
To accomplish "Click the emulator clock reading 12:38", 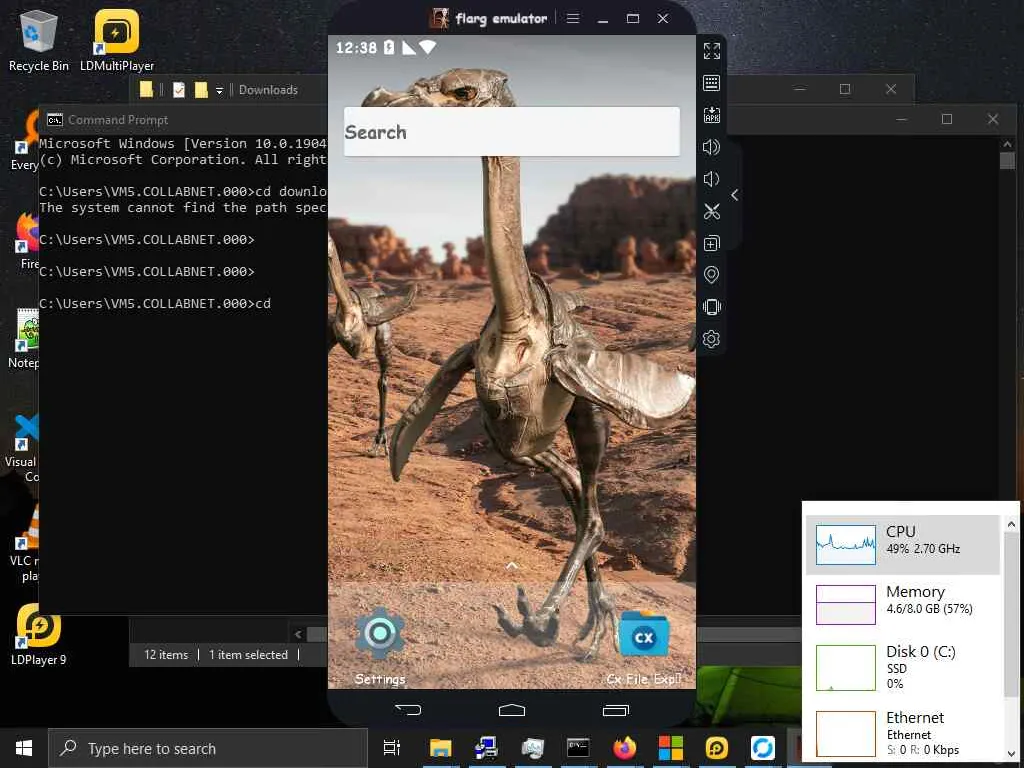I will pos(356,48).
